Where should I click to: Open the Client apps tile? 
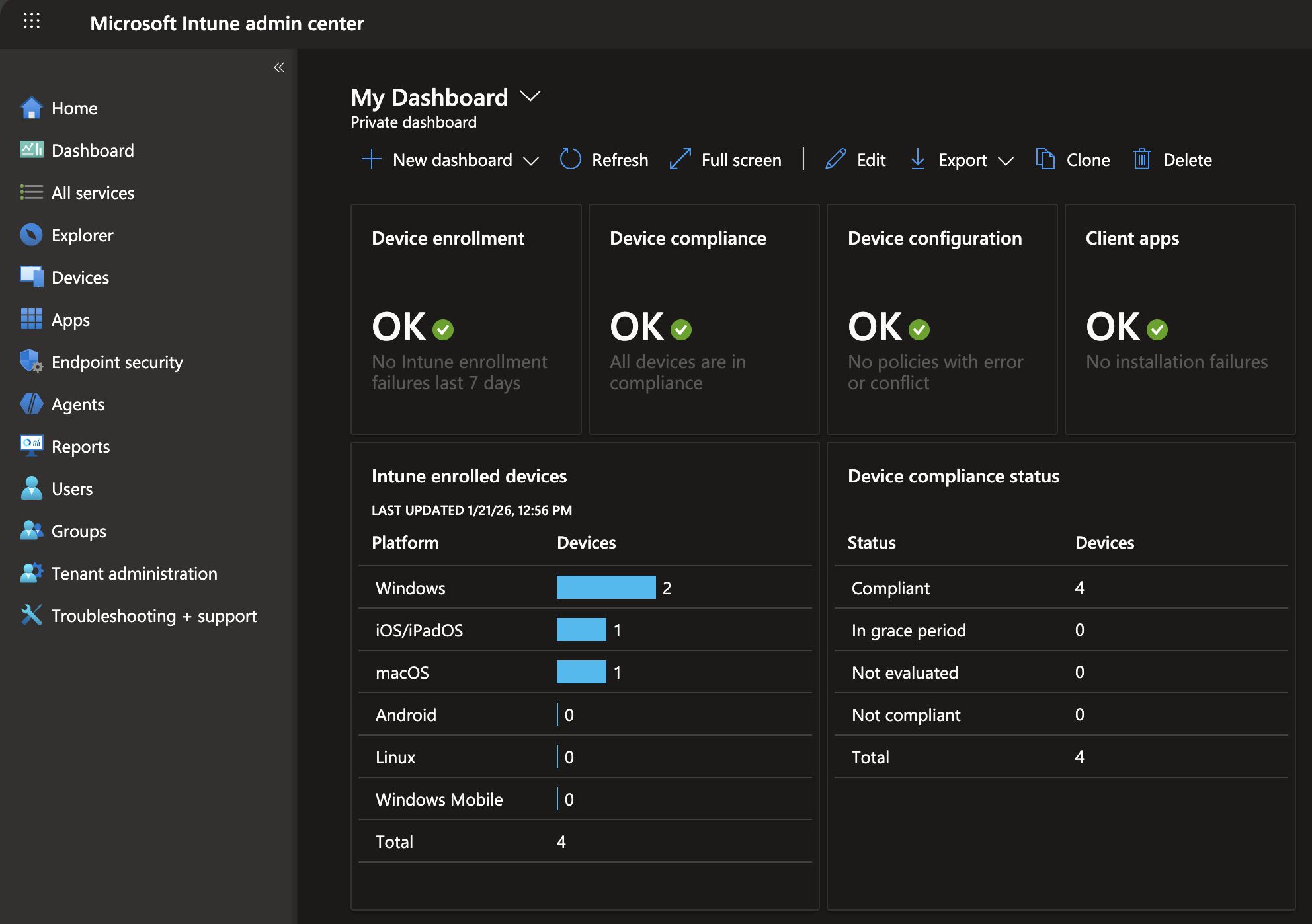[x=1180, y=319]
